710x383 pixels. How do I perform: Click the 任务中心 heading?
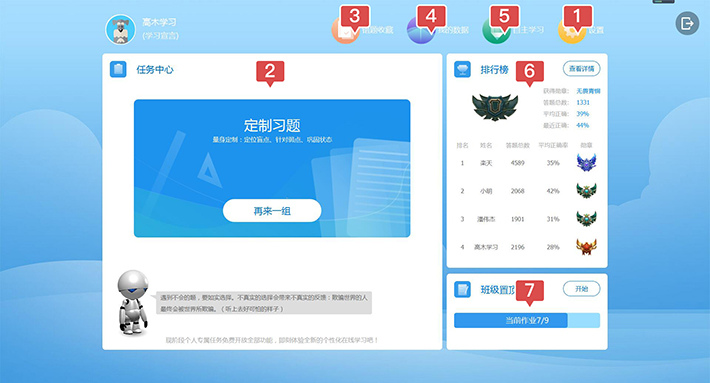pyautogui.click(x=155, y=69)
